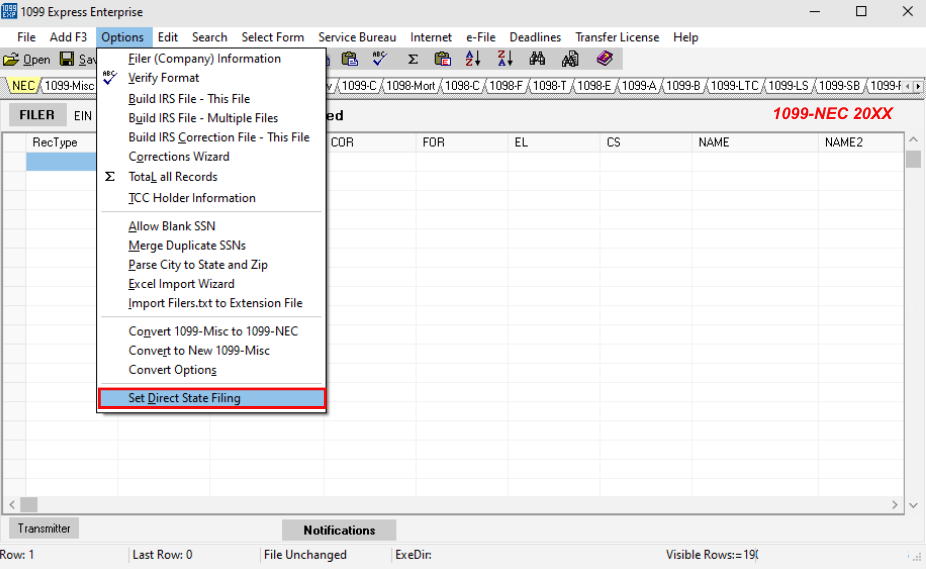
Task: Choose Merge Duplicate SSNs
Action: click(211, 245)
